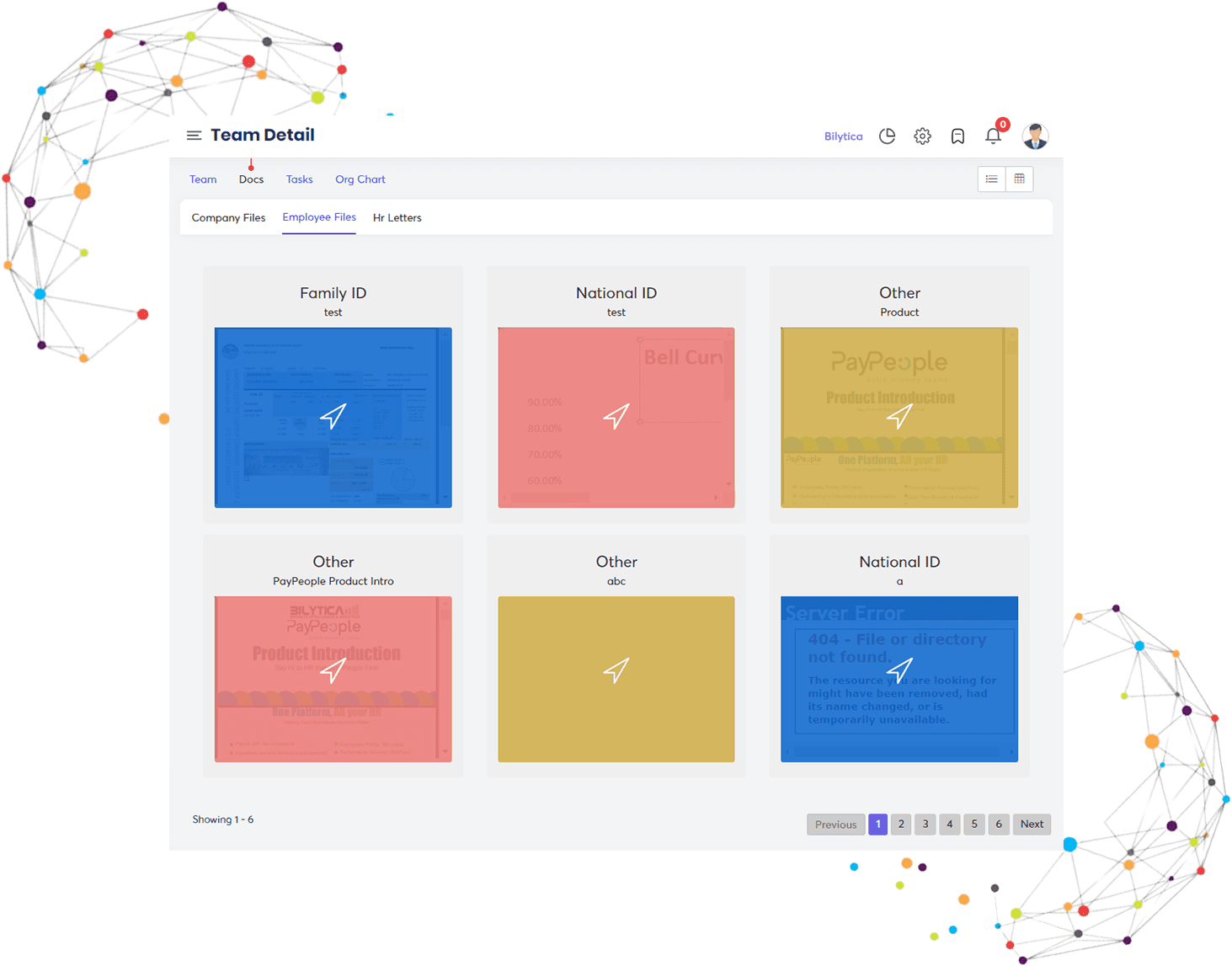The width and height of the screenshot is (1232, 966).
Task: Open the user profile avatar
Action: pos(1035,136)
